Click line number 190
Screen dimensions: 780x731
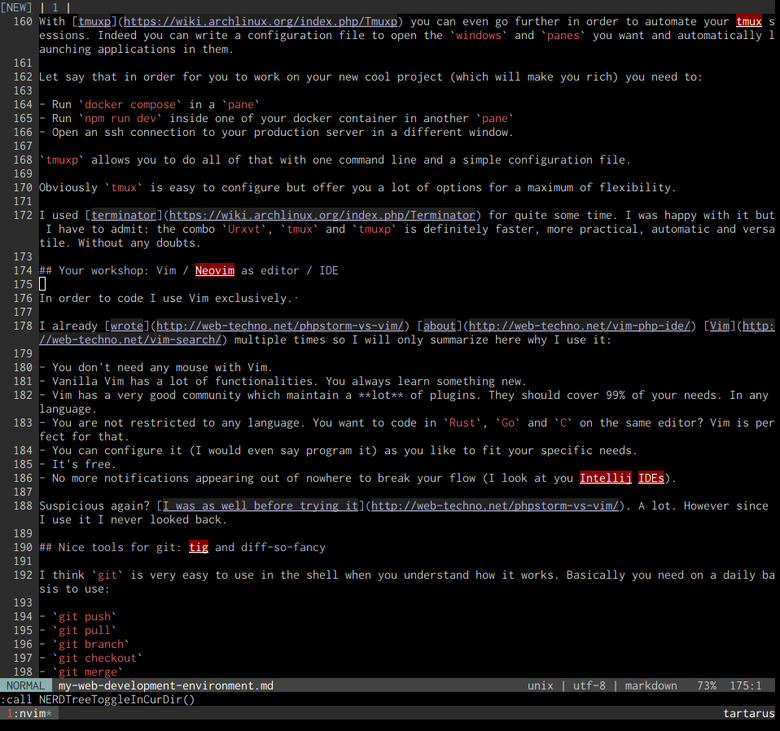click(22, 547)
